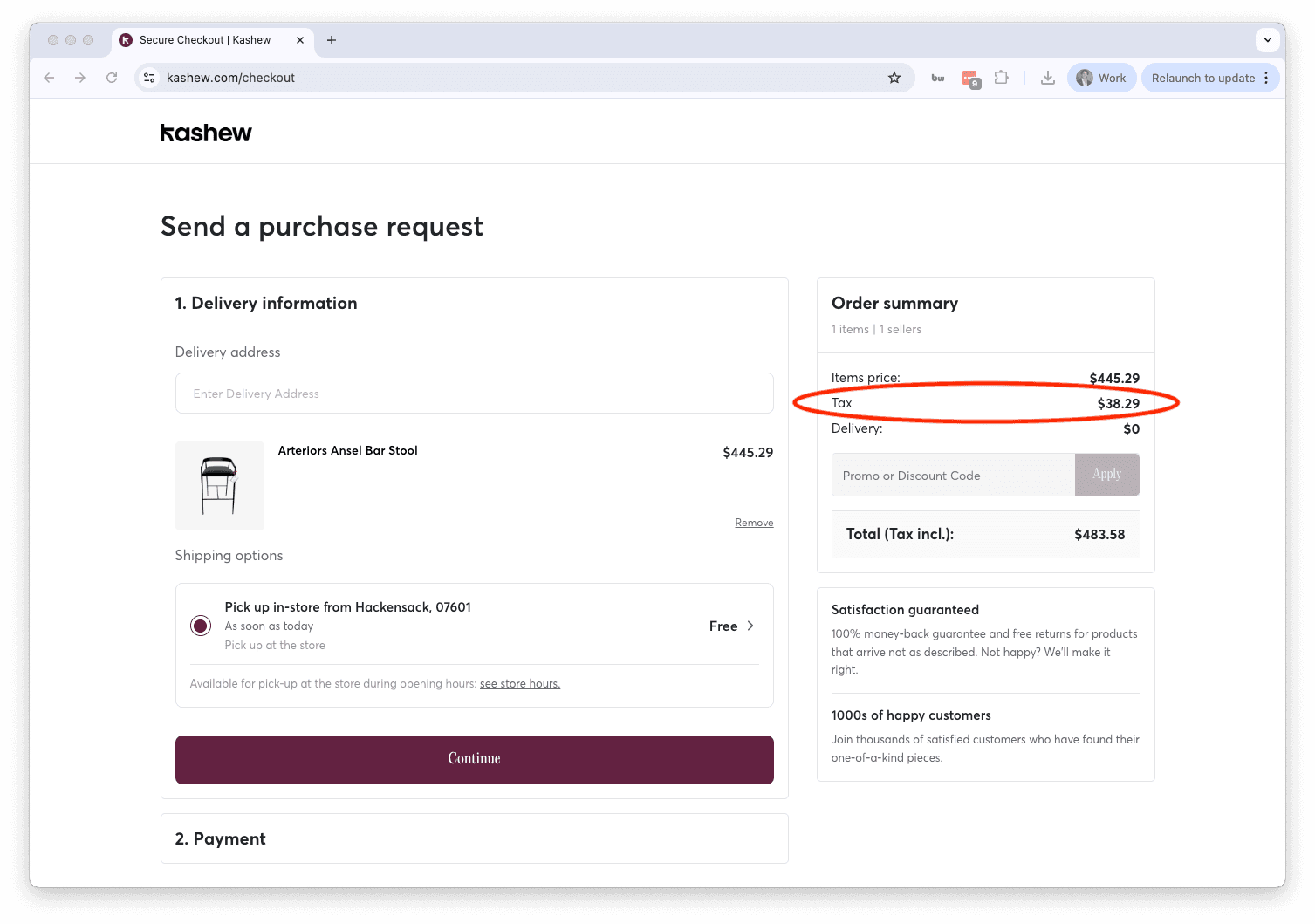1315x924 pixels.
Task: Click the 1. Delivery information heading
Action: [x=266, y=303]
